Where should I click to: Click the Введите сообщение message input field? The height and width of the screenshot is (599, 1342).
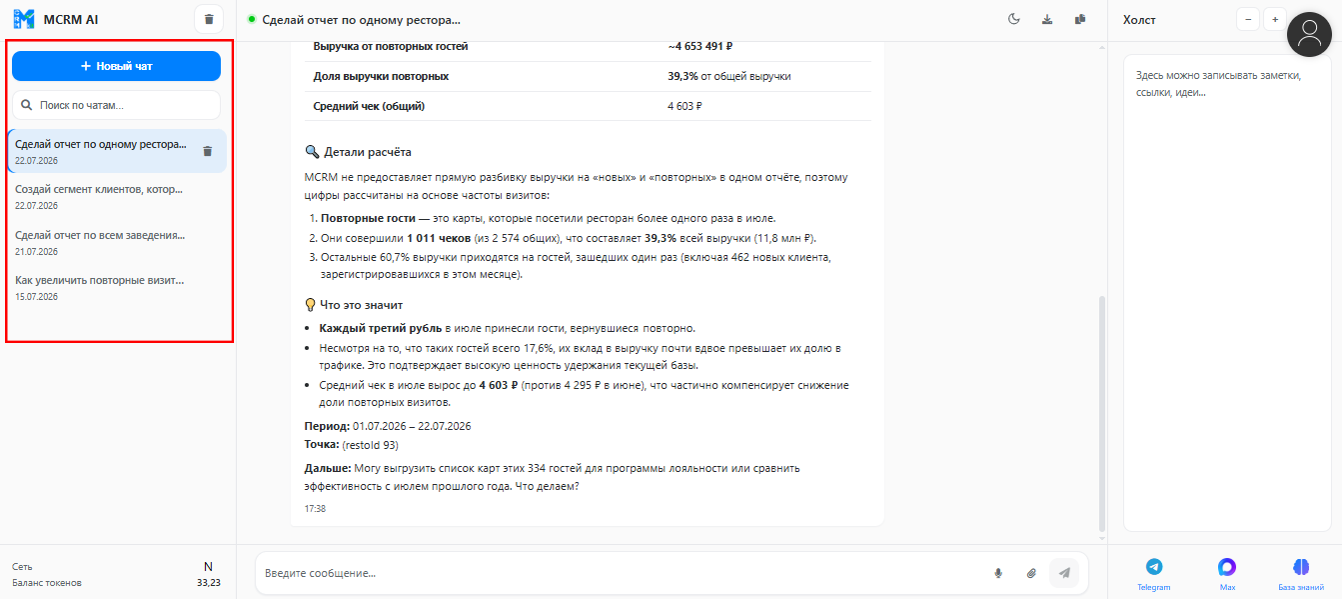[x=620, y=573]
